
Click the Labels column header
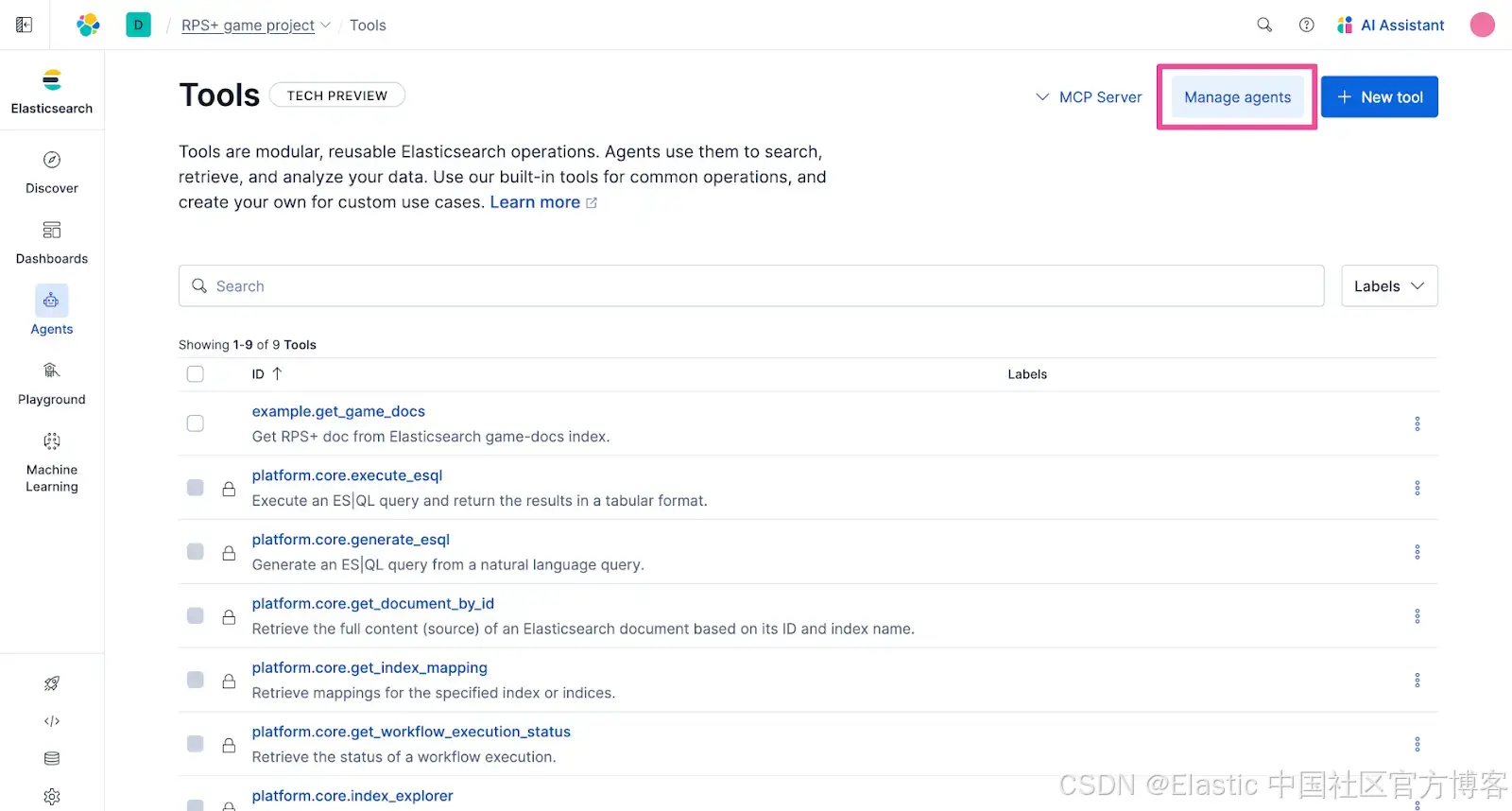click(1027, 374)
